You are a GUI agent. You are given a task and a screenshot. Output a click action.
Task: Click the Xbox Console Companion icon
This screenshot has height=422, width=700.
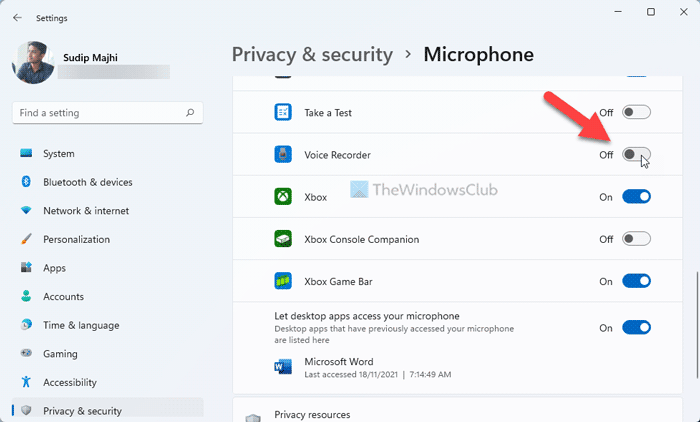coord(283,239)
